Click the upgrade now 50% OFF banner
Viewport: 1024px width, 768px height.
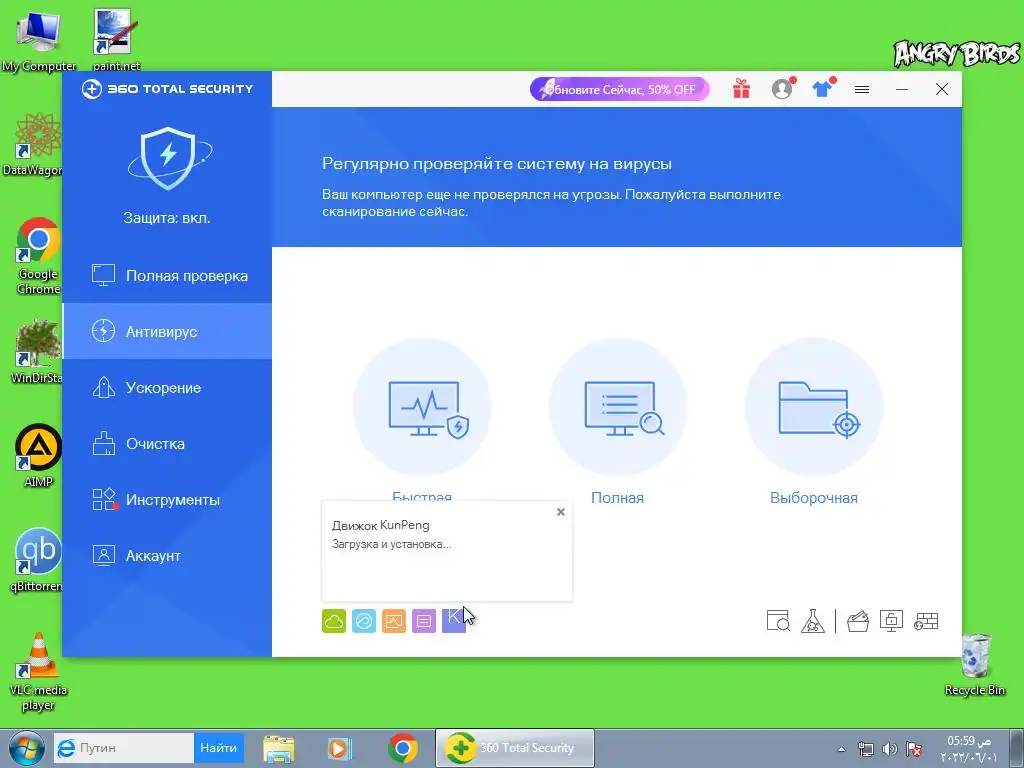[x=619, y=89]
